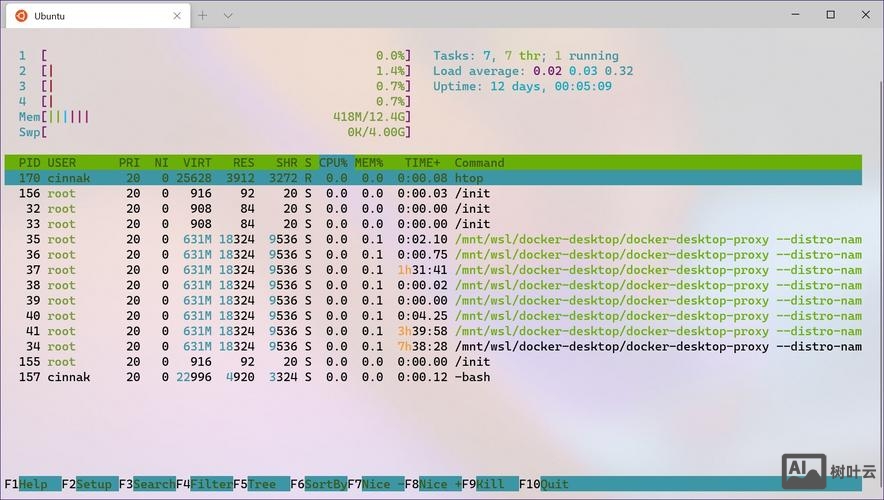Close the Ubuntu terminal tab

175,16
